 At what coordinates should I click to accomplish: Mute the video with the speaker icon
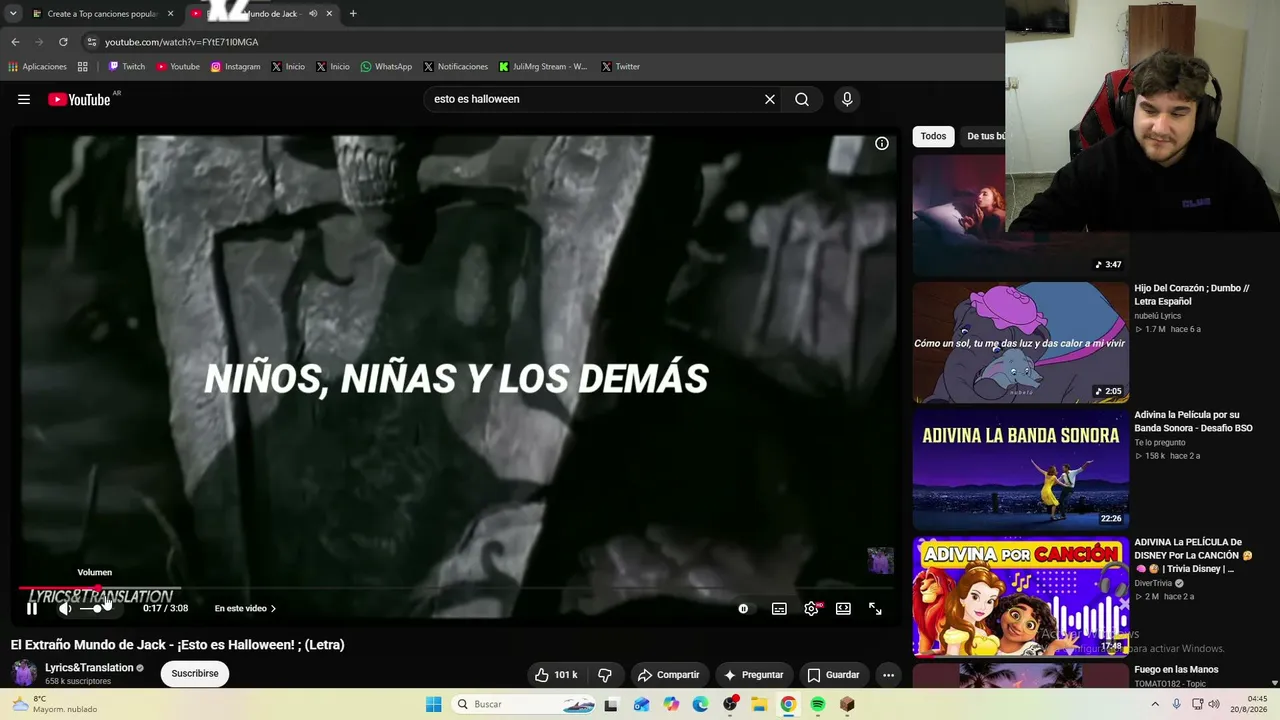(x=65, y=608)
